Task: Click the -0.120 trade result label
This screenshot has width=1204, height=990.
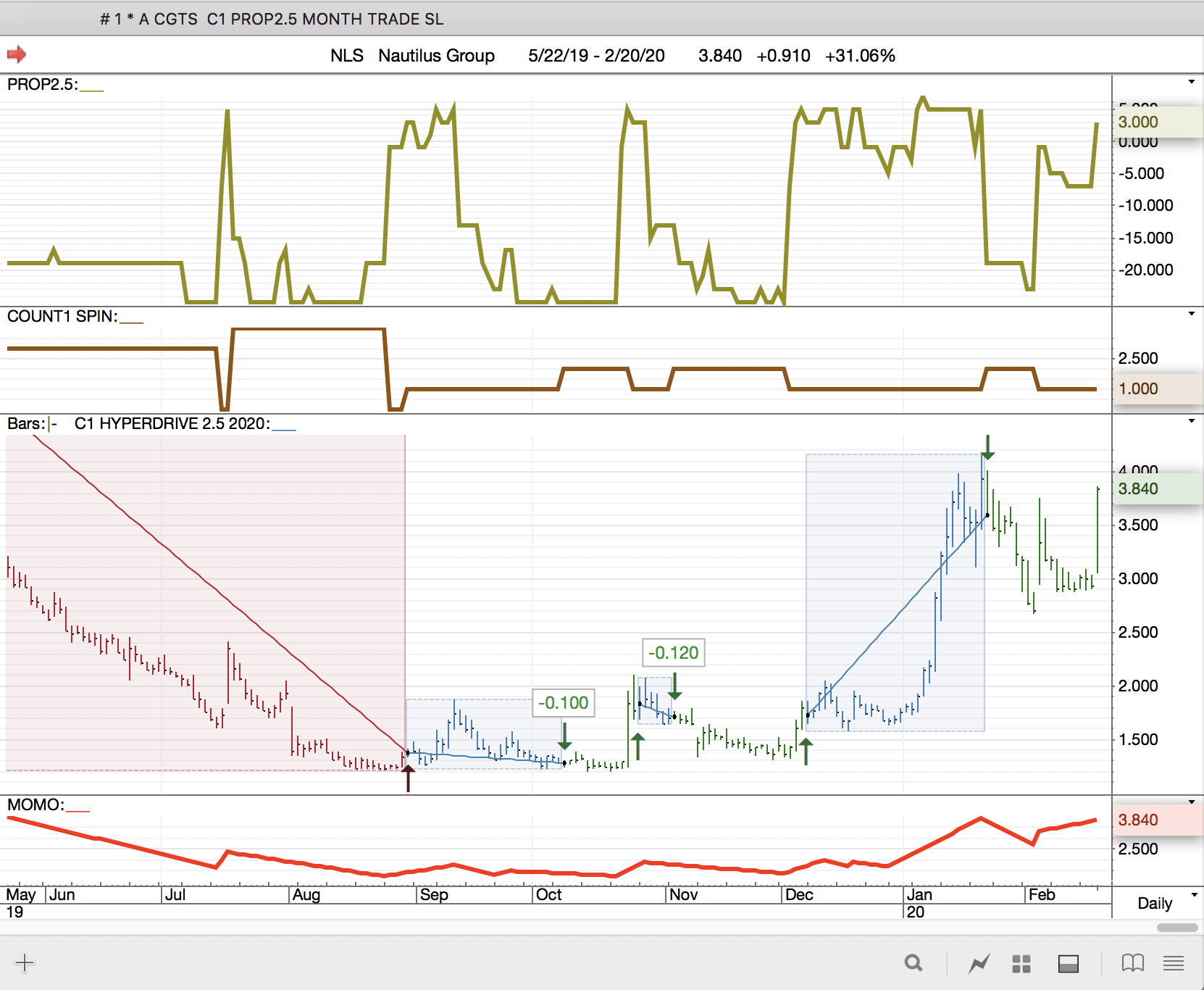Action: tap(674, 653)
